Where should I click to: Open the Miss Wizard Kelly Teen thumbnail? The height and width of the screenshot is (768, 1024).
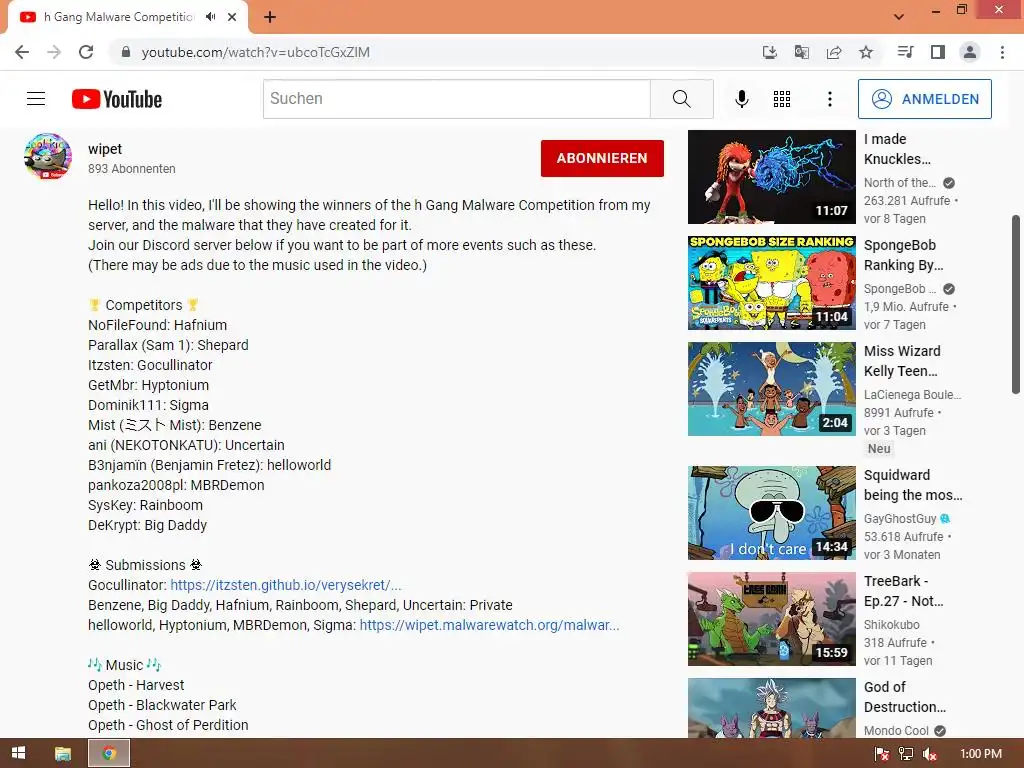(771, 389)
